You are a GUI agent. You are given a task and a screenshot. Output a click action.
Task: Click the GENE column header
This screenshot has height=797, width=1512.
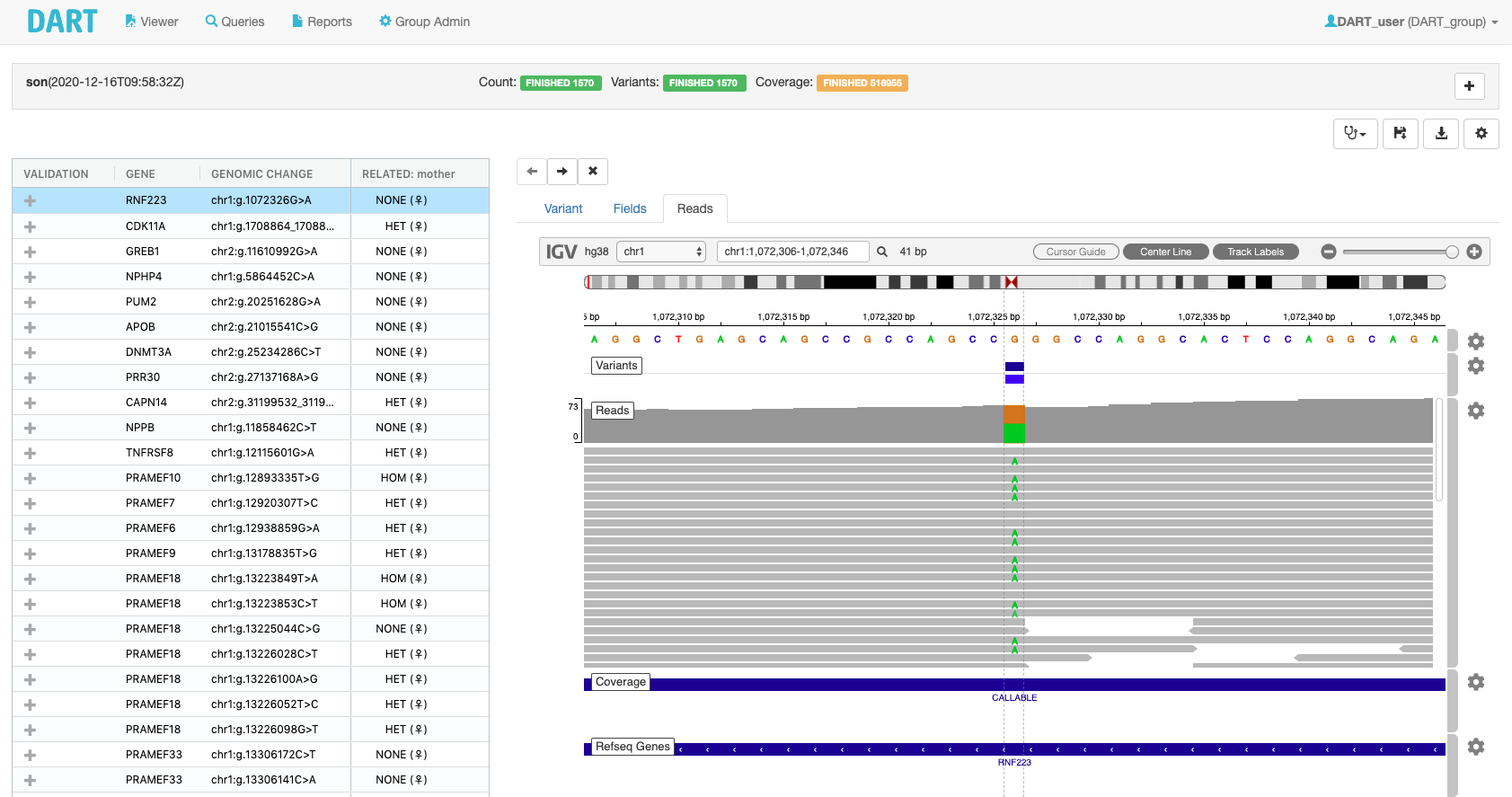[140, 174]
